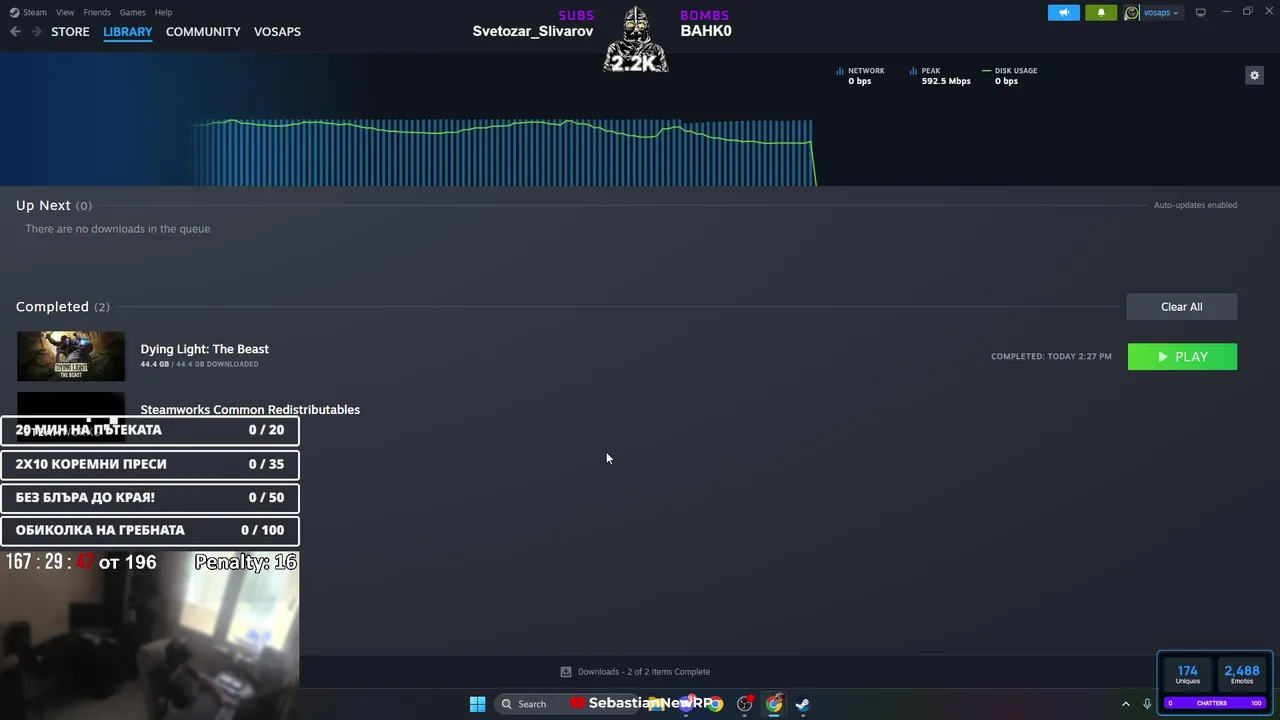Image resolution: width=1280 pixels, height=720 pixels.
Task: Click the vosaps profile avatar
Action: 1131,12
